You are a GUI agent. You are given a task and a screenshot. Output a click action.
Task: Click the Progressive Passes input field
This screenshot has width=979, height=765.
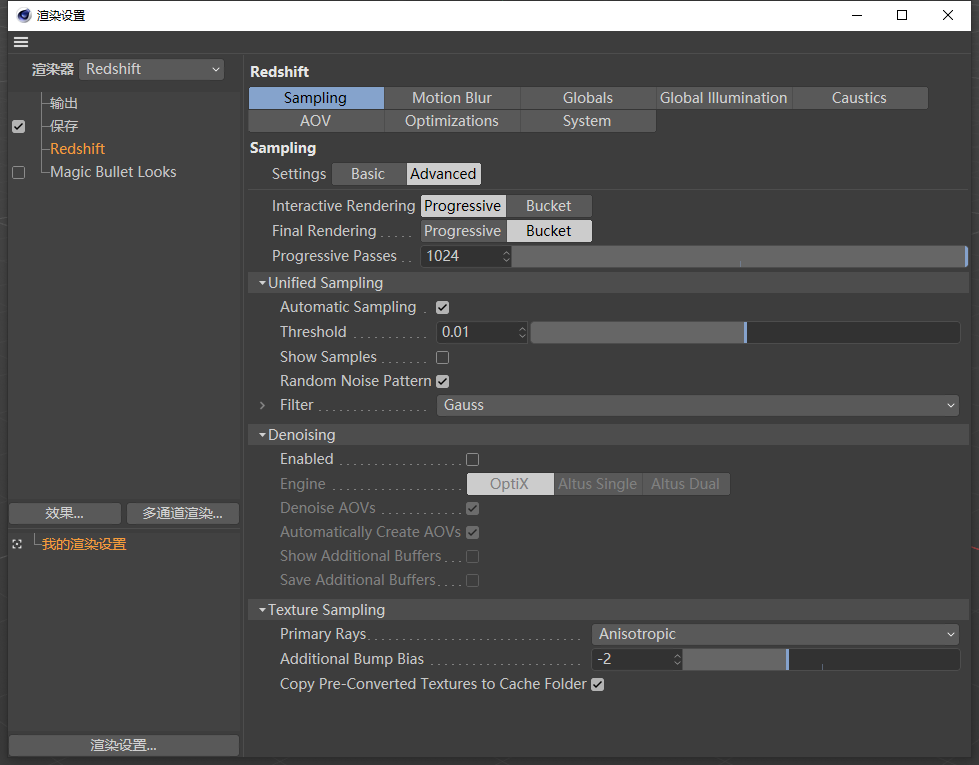click(460, 256)
